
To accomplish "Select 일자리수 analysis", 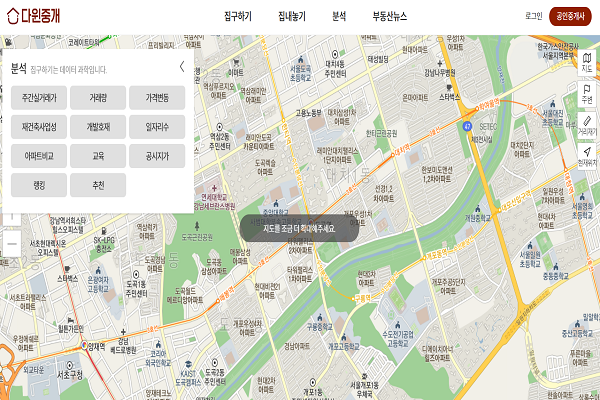I will pos(157,127).
